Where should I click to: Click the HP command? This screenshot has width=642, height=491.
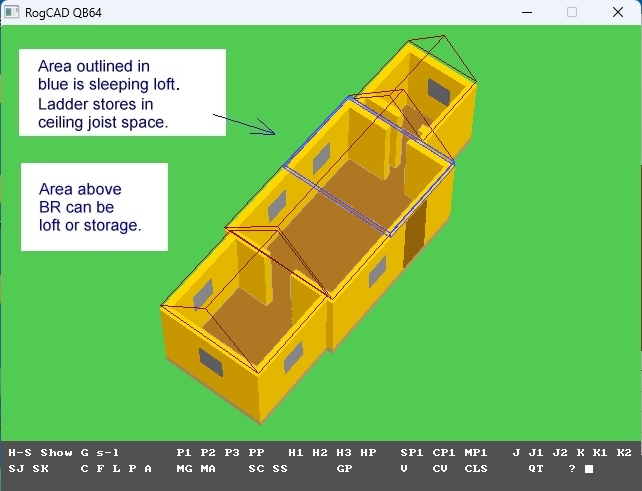click(x=368, y=453)
